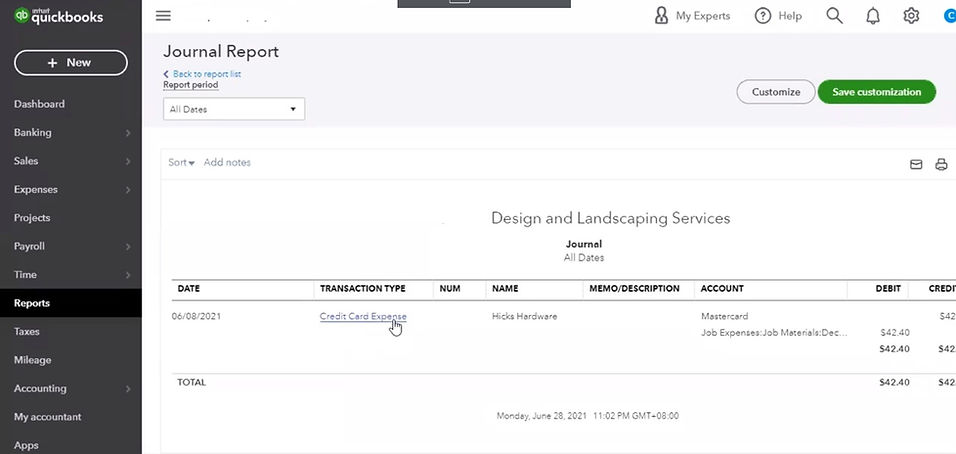This screenshot has height=454, width=956.
Task: Open the Sort dropdown
Action: click(181, 162)
